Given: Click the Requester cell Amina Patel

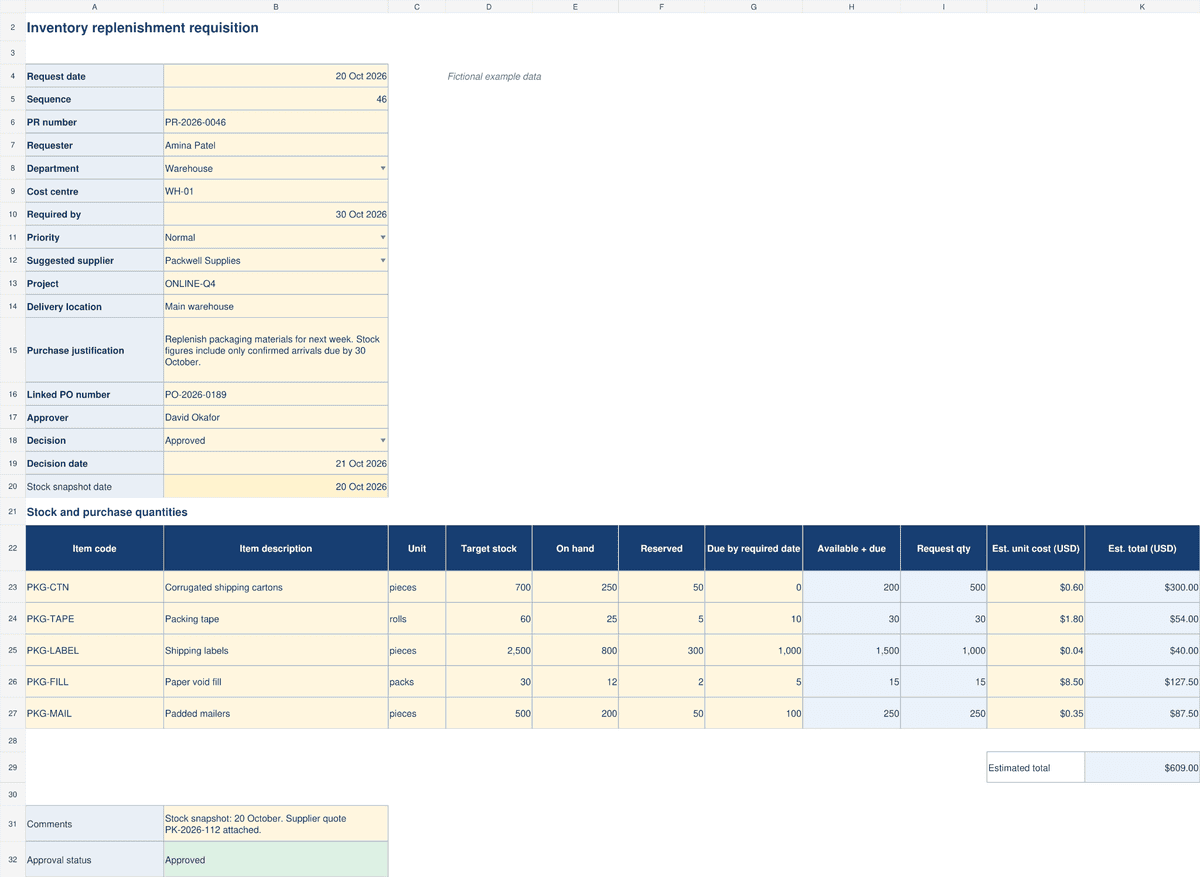Looking at the screenshot, I should coord(276,145).
